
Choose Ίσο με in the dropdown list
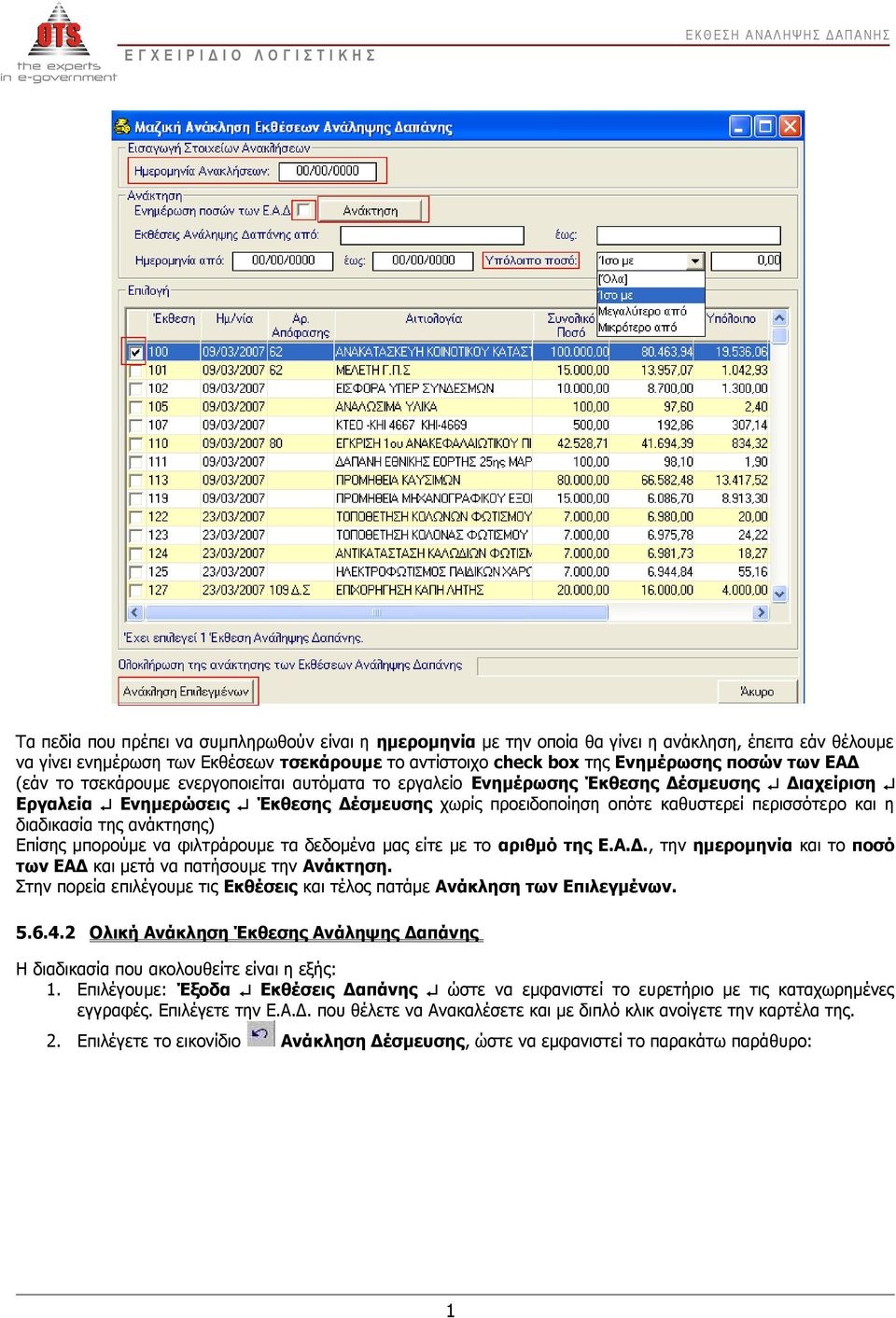[651, 295]
